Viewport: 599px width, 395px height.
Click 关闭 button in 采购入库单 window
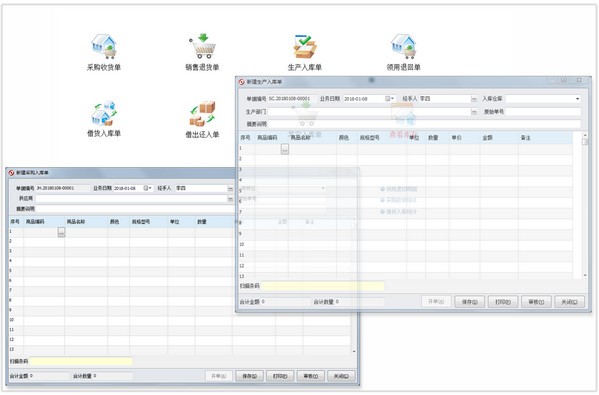tap(341, 376)
